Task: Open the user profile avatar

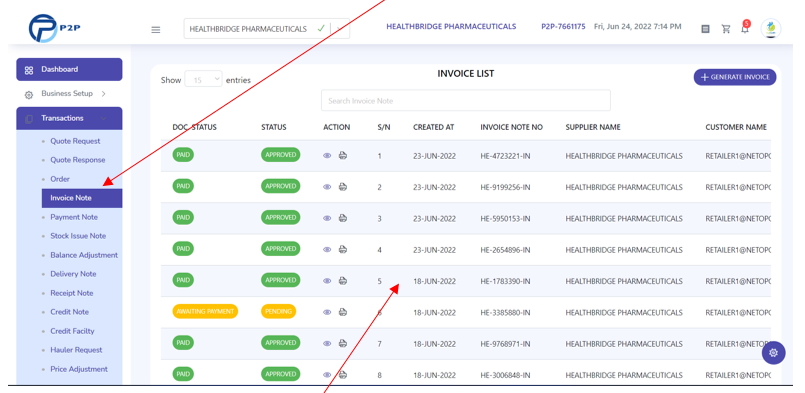Action: pos(771,29)
